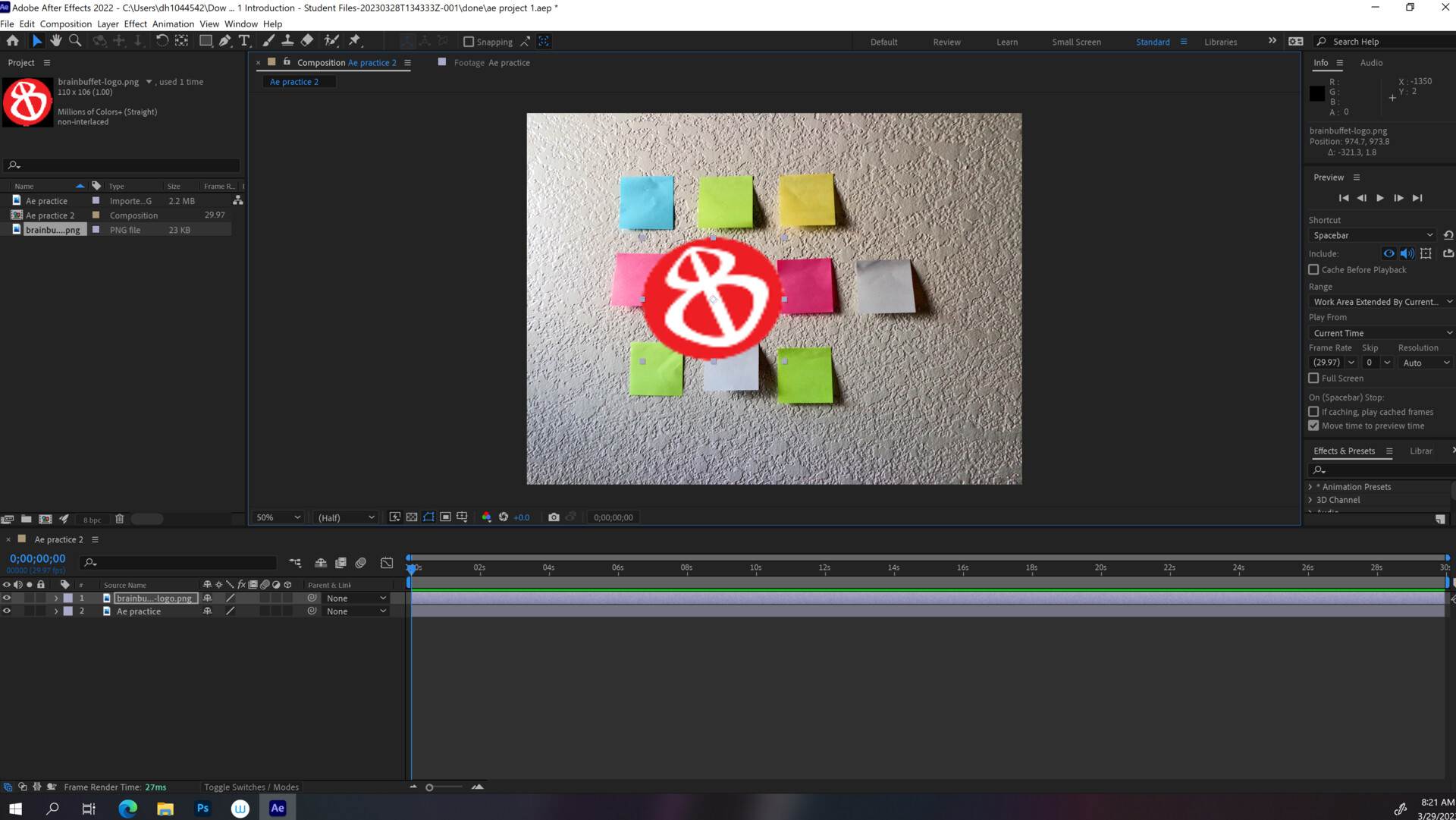Select the Zoom tool in toolbar

75,41
